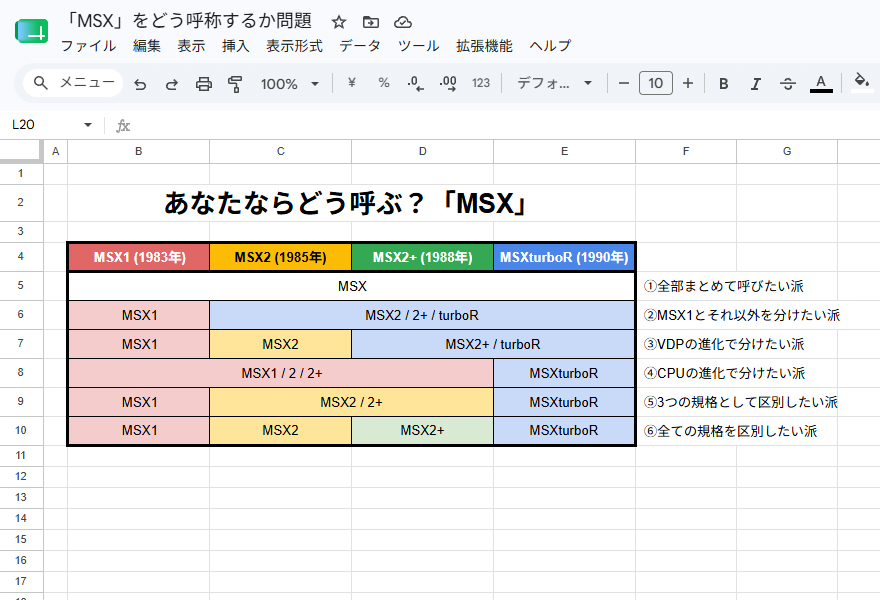880x600 pixels.
Task: Select the green MSX2+ cell in row 10
Action: [x=423, y=430]
